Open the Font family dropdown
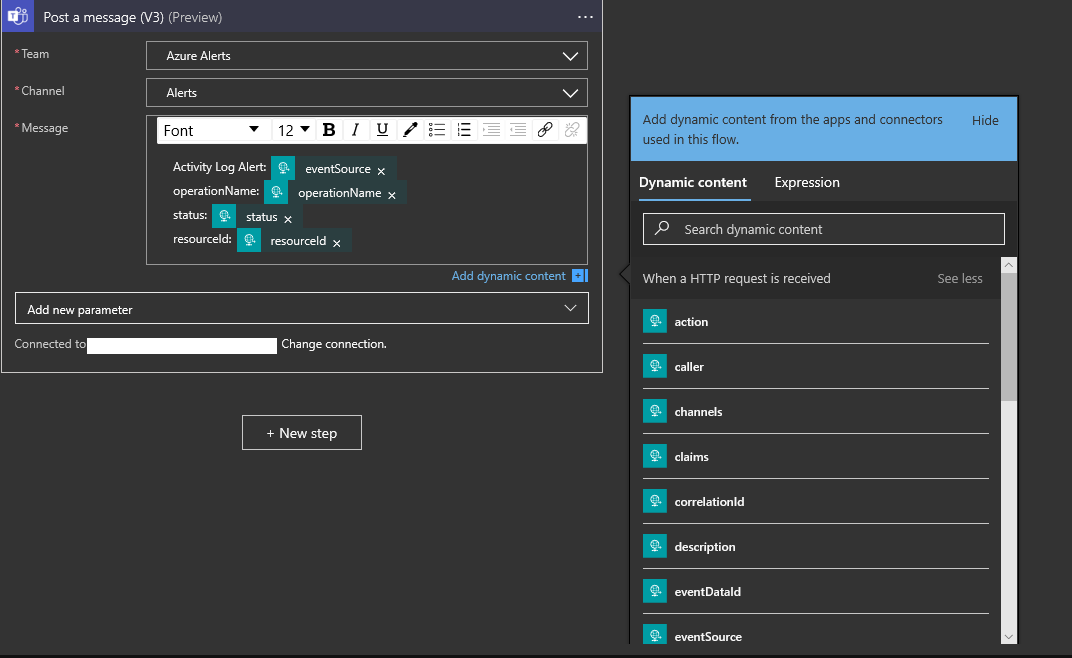The height and width of the screenshot is (658, 1072). (211, 130)
